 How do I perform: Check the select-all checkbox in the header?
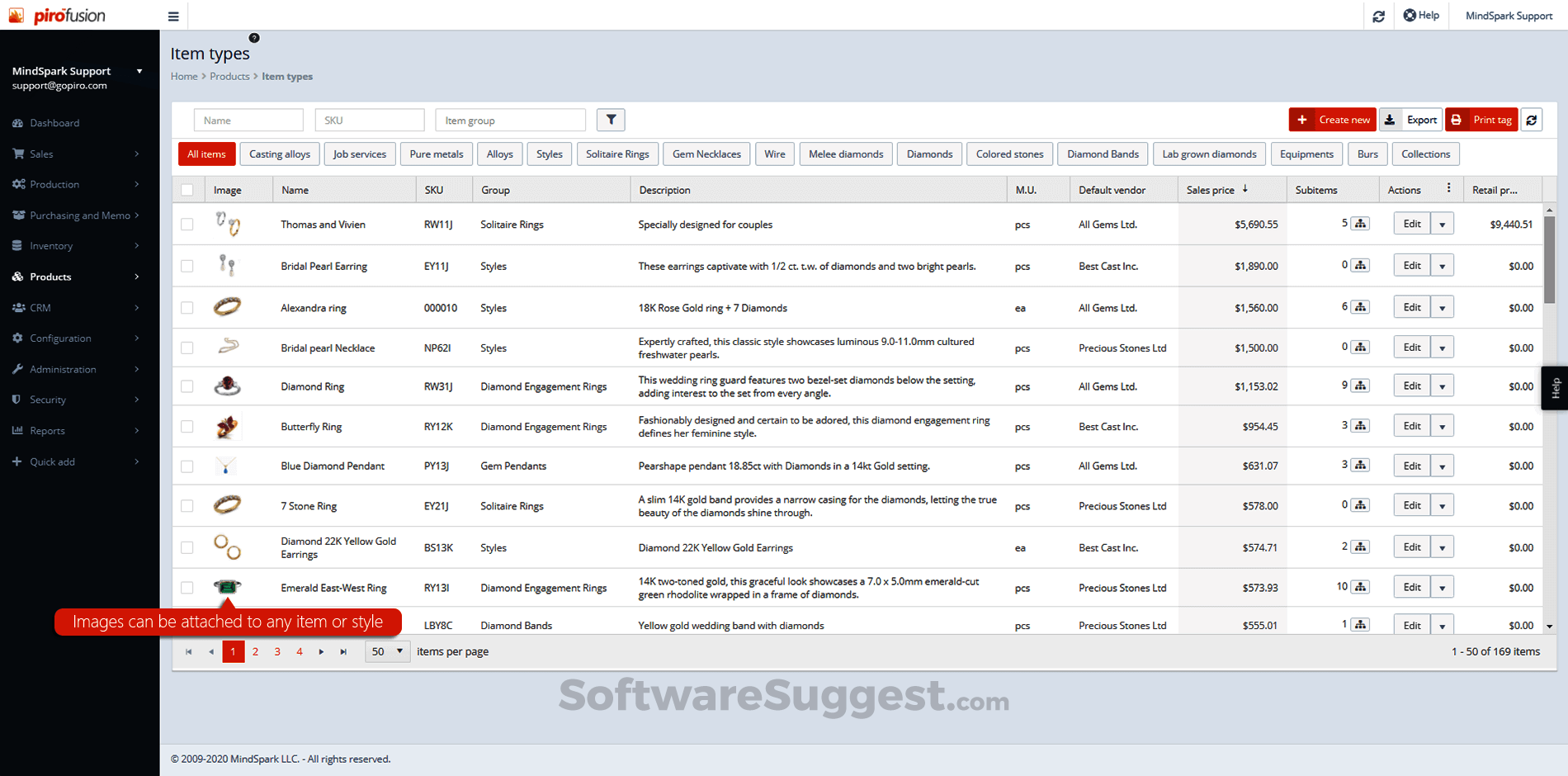click(188, 189)
